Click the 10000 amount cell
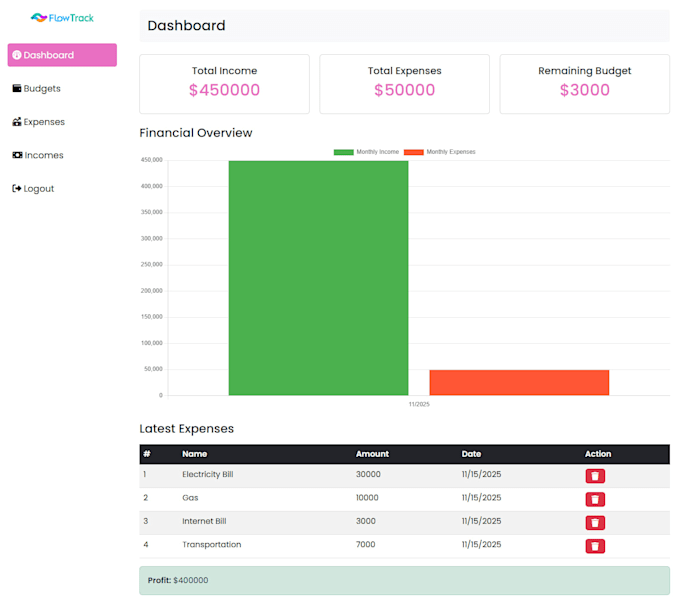This screenshot has height=613, width=680. [367, 498]
